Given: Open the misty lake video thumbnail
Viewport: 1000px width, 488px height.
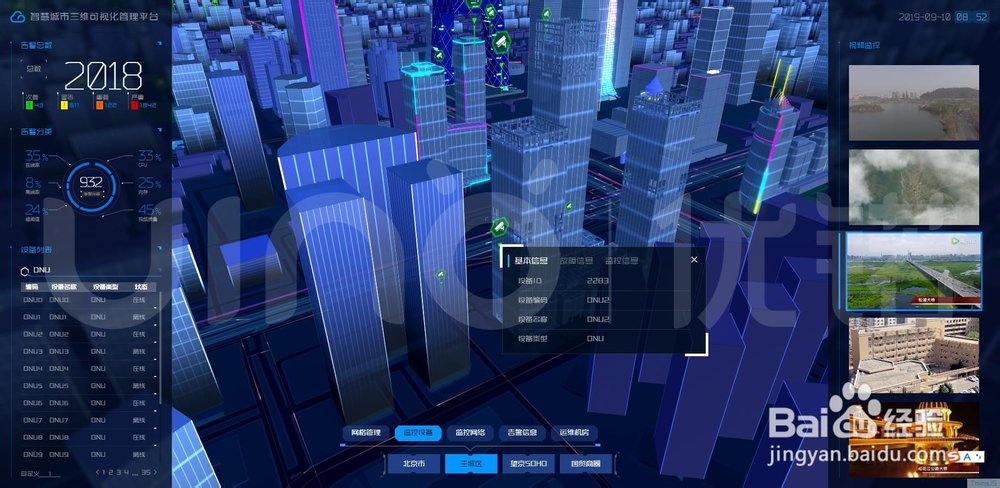Looking at the screenshot, I should [x=913, y=103].
